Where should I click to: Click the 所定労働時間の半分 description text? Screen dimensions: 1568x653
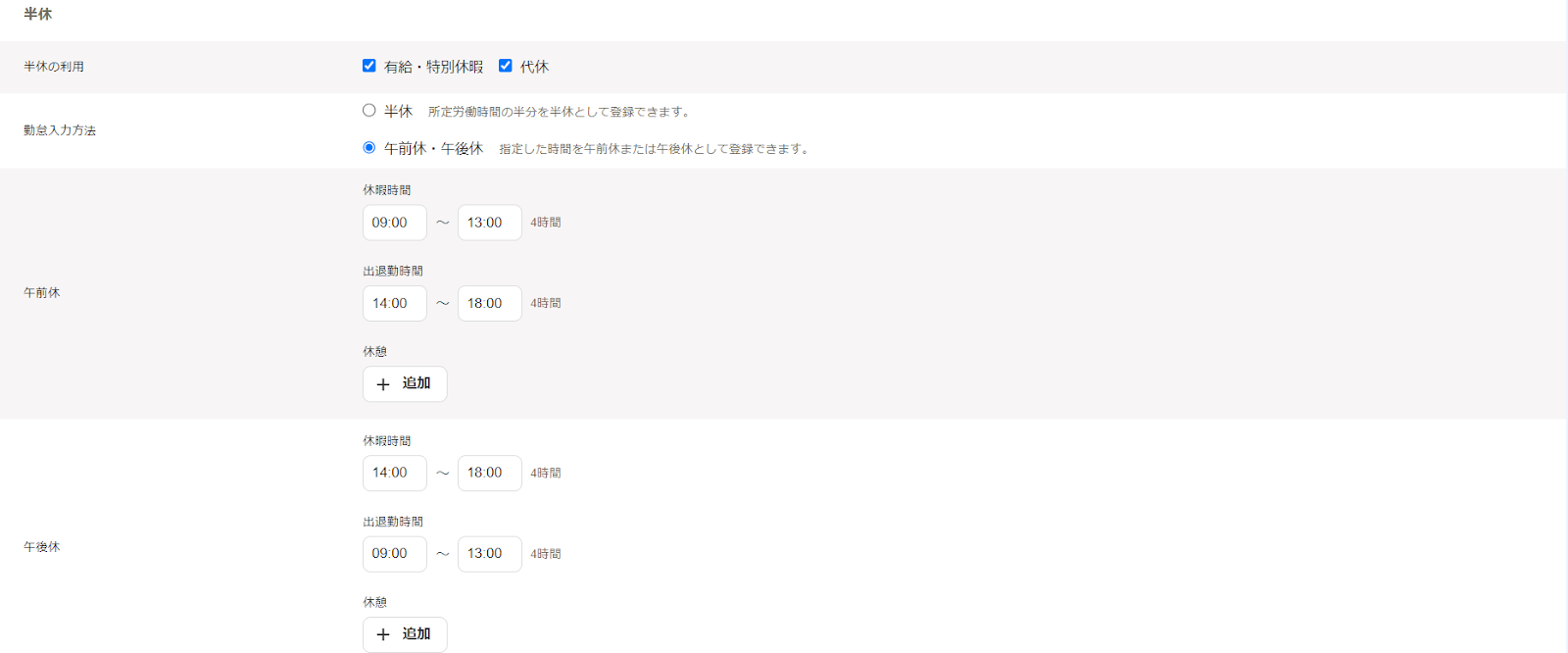point(561,112)
